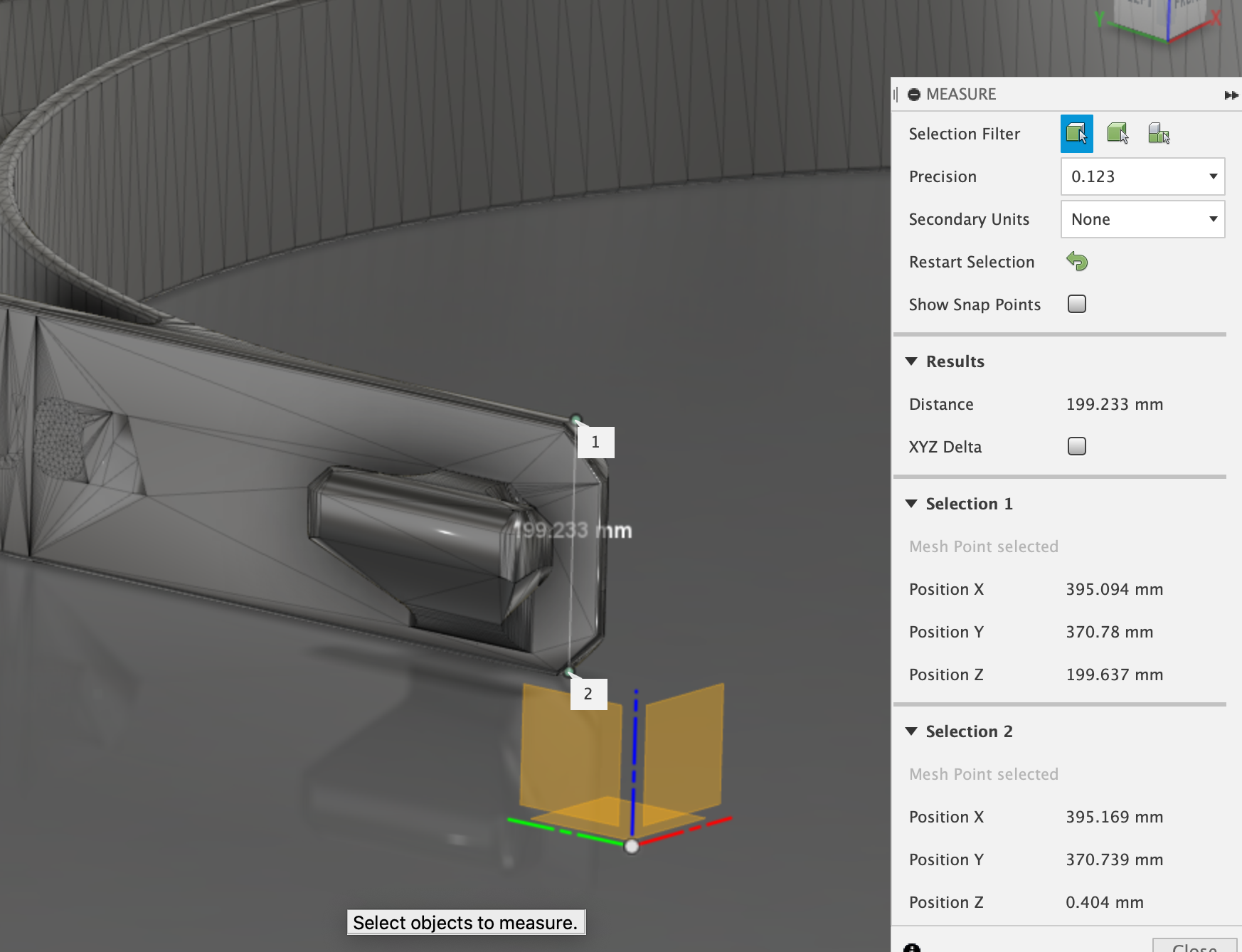Enable the Show Snap Points checkbox
1242x952 pixels.
pos(1077,304)
